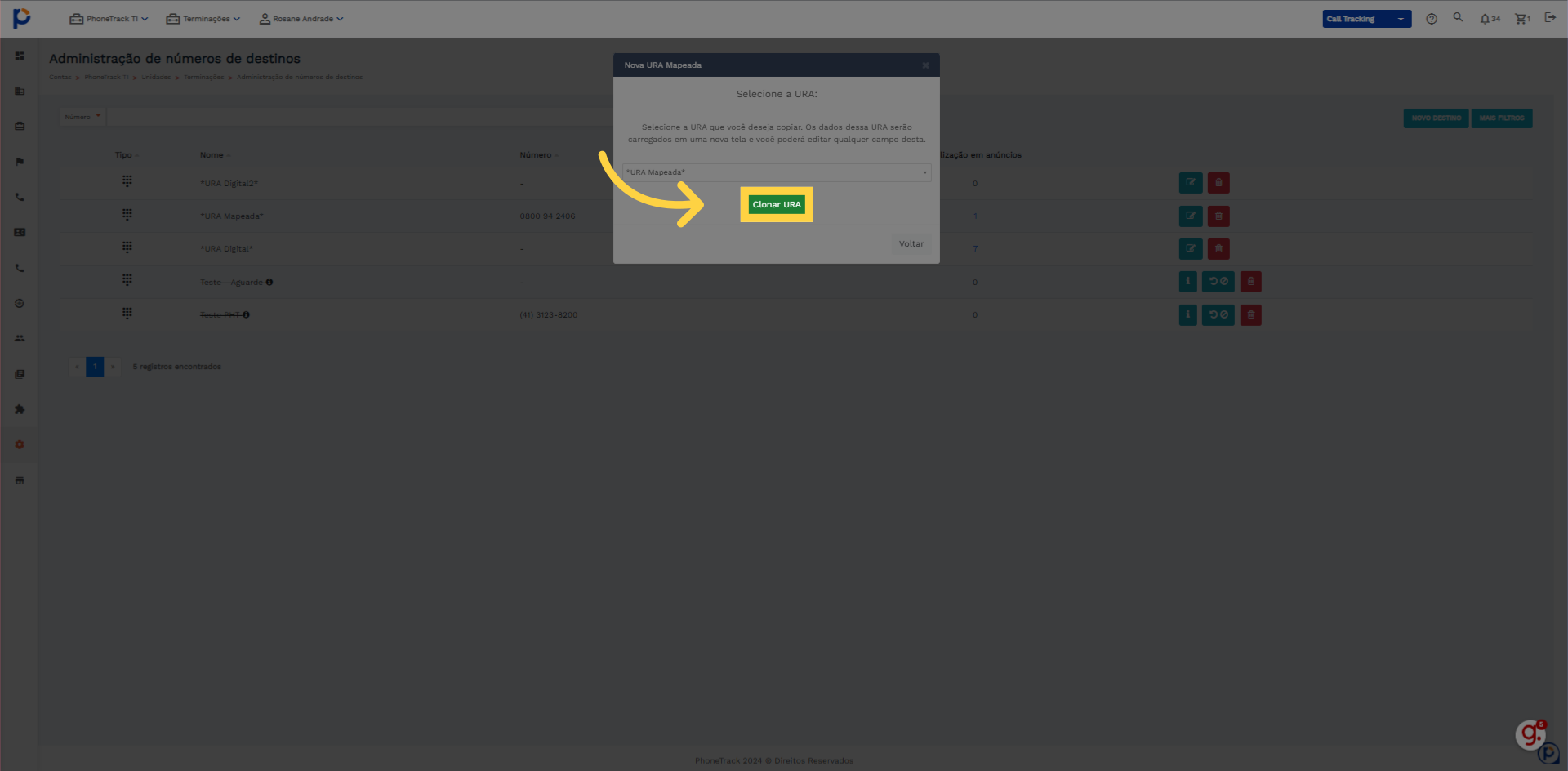
Task: Sort the table by Número column
Action: [539, 155]
